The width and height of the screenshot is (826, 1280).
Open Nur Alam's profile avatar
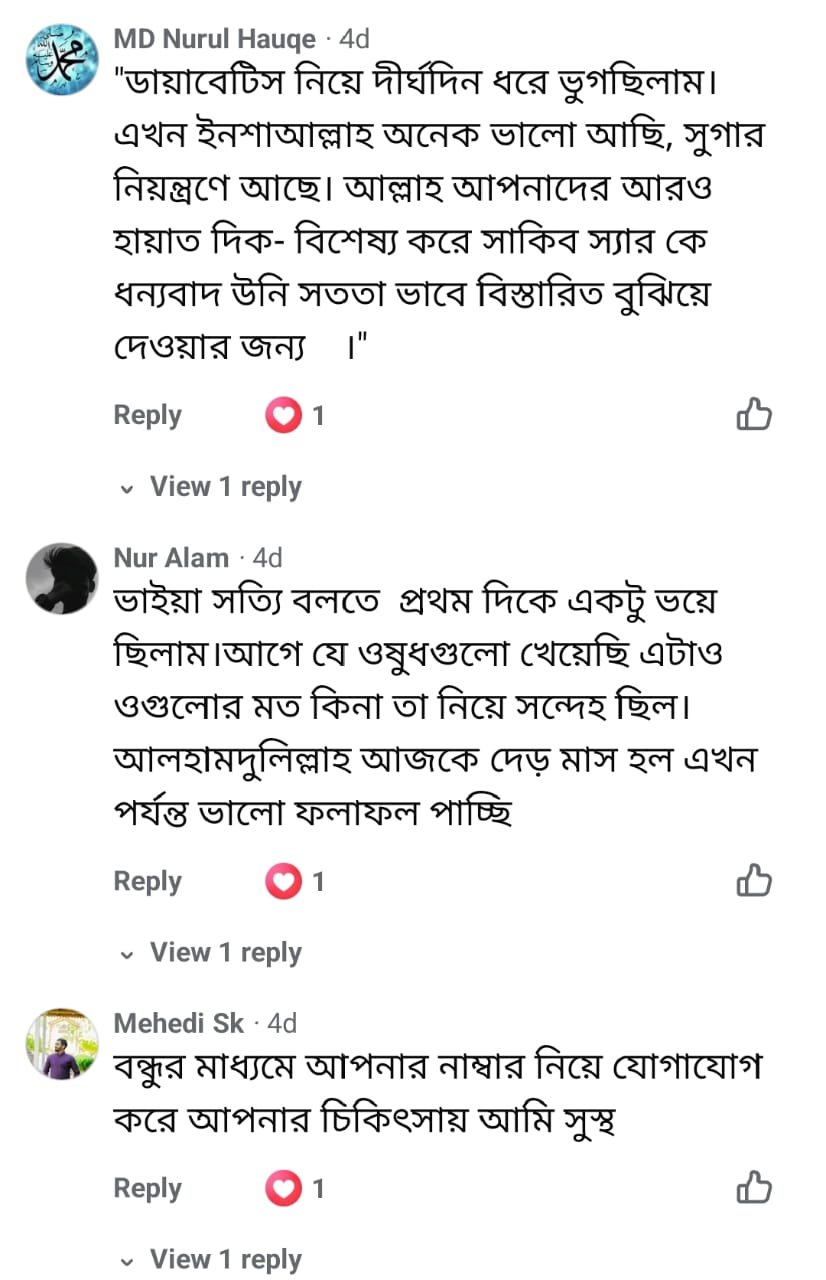(x=62, y=578)
